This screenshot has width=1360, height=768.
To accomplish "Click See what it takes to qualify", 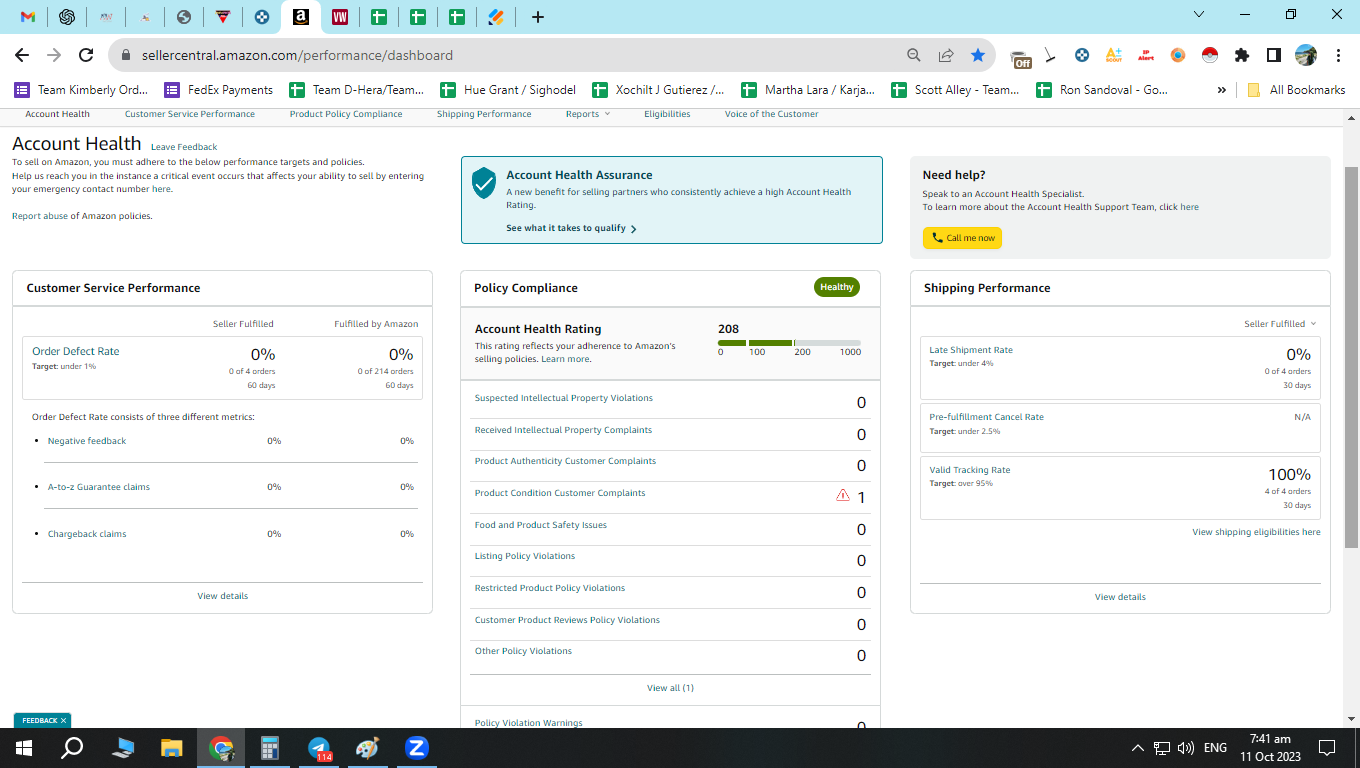I will (x=571, y=228).
